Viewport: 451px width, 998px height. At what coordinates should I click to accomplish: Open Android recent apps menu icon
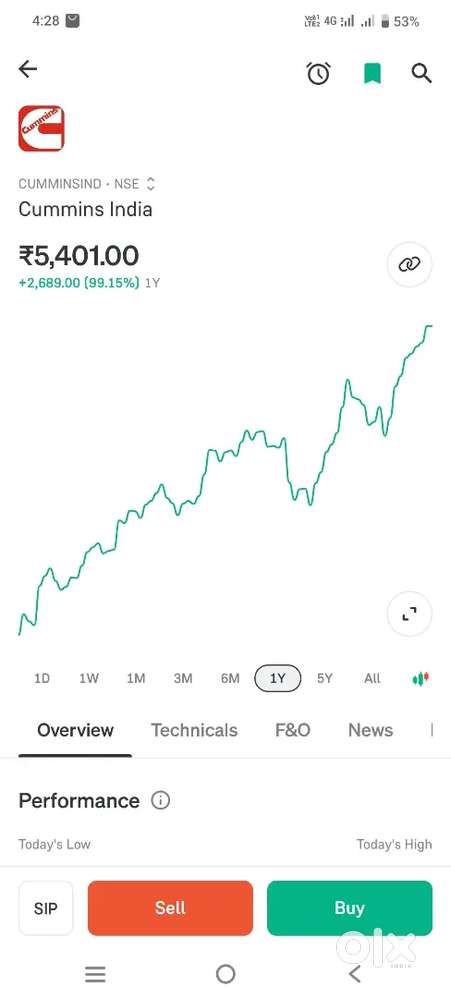(95, 974)
